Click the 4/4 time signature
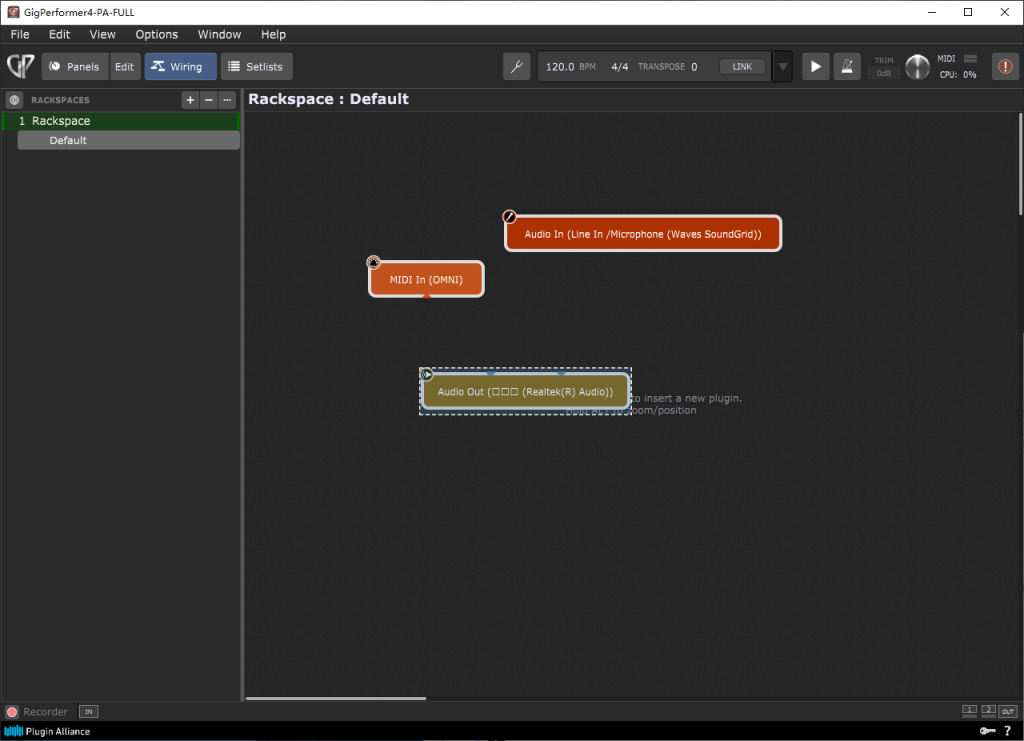Image resolution: width=1024 pixels, height=741 pixels. coord(620,67)
